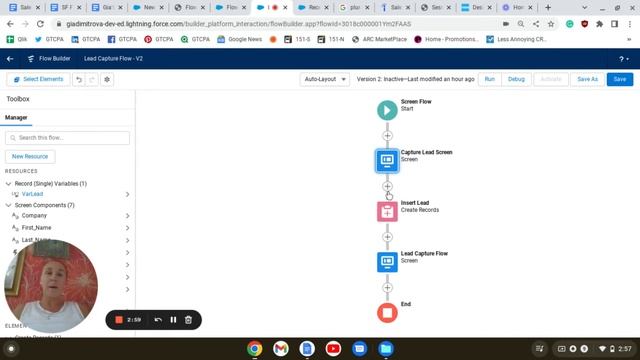Open the ARC MarketPlace bookmark
This screenshot has height=360, width=640.
coord(379,39)
